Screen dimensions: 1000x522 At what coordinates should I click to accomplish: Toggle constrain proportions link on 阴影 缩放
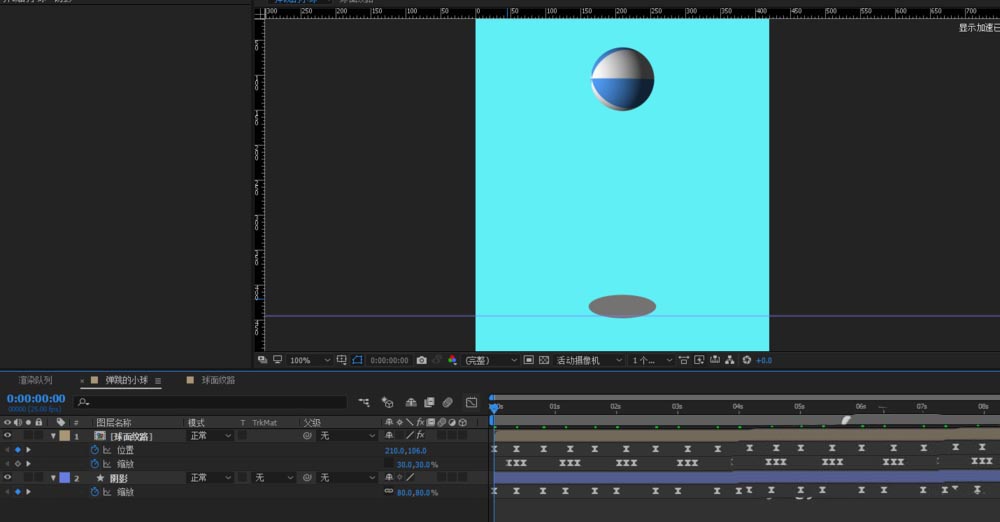pos(388,491)
